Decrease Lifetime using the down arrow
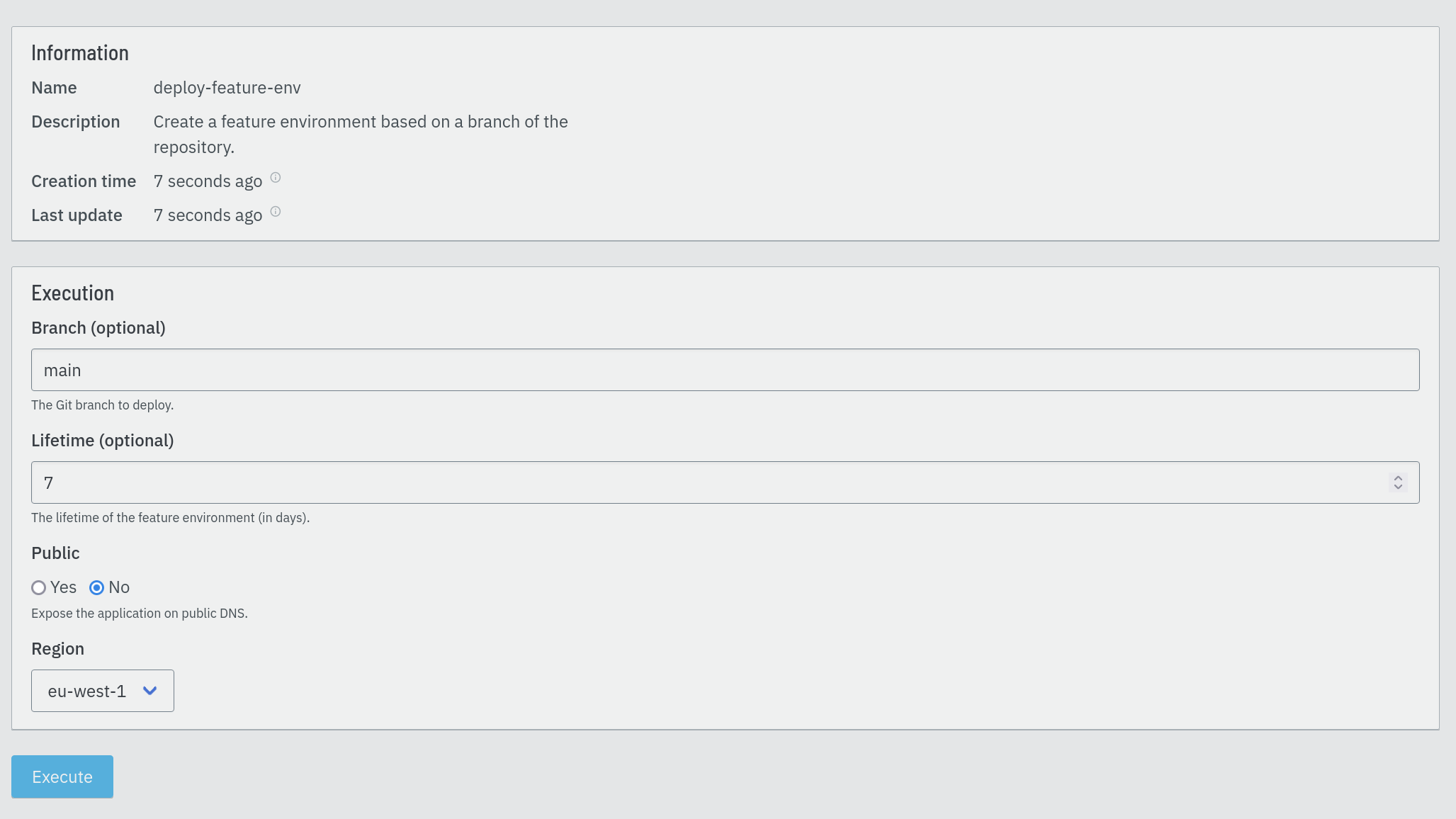 [x=1398, y=487]
